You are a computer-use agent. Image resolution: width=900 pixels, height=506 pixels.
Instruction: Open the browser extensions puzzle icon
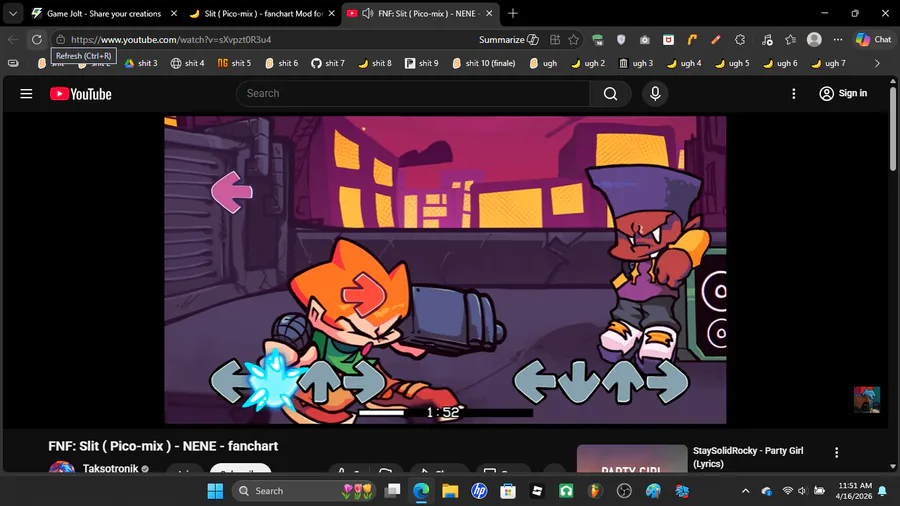[x=740, y=40]
